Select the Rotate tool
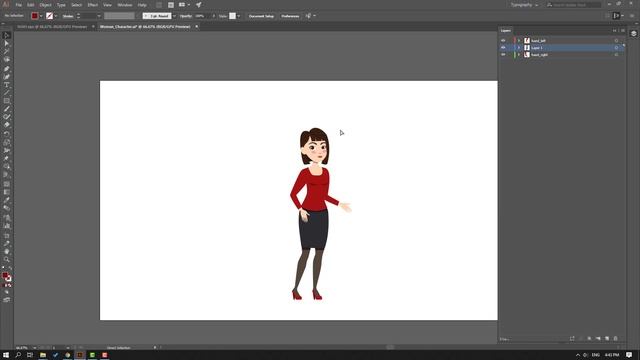 click(x=7, y=134)
